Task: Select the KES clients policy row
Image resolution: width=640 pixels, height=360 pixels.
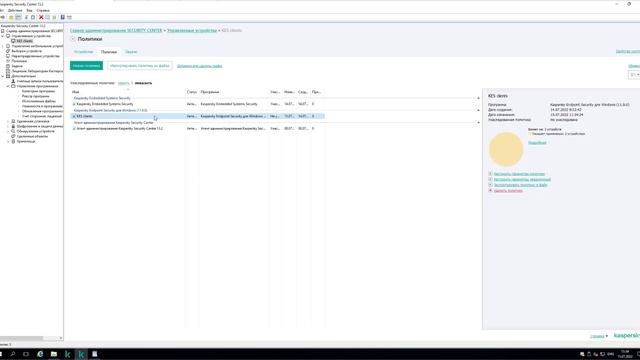Action: [198, 116]
